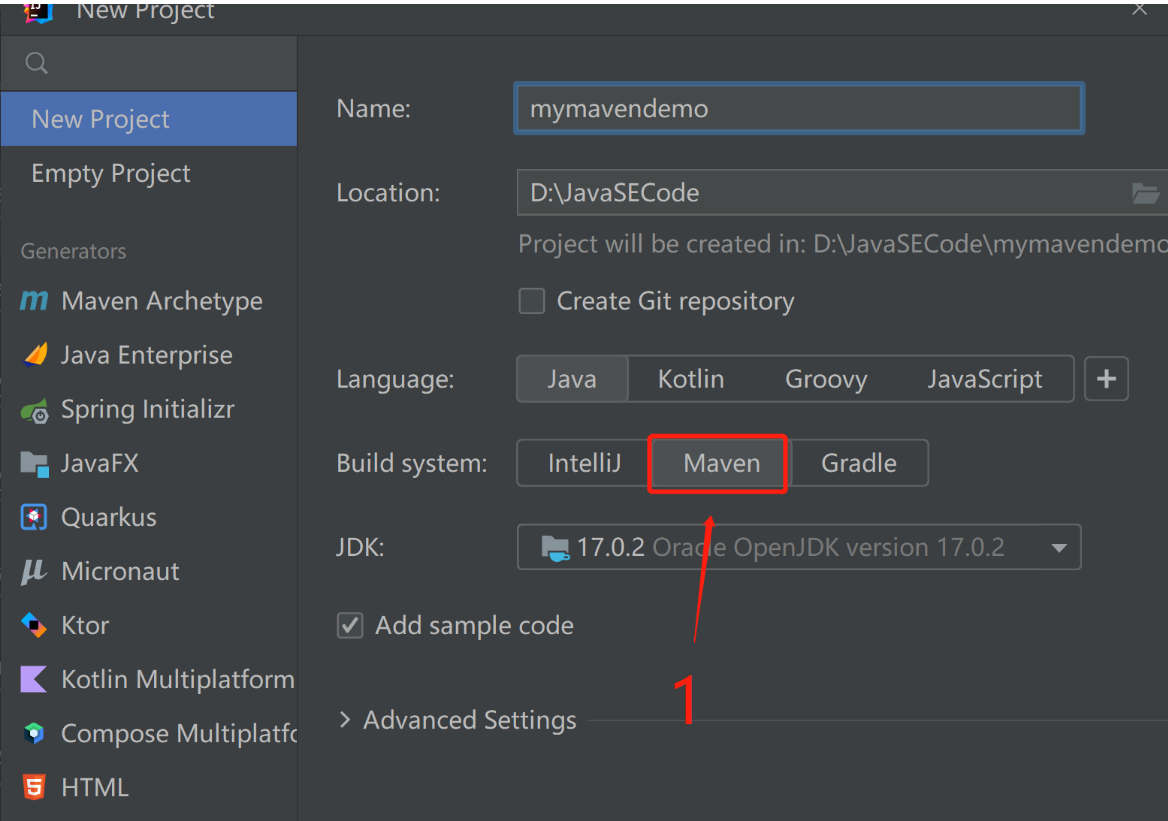
Task: Click the Spring Initializr leaf icon
Action: click(x=35, y=410)
